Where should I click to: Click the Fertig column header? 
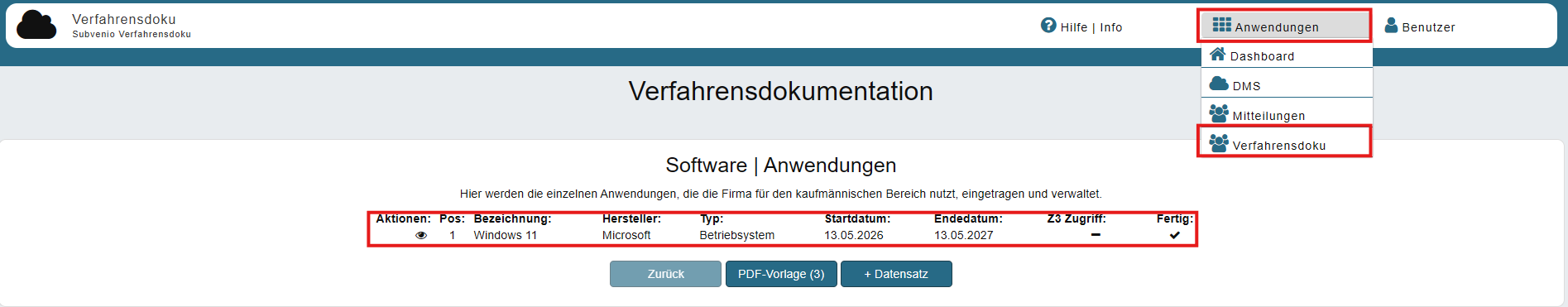pos(1175,218)
